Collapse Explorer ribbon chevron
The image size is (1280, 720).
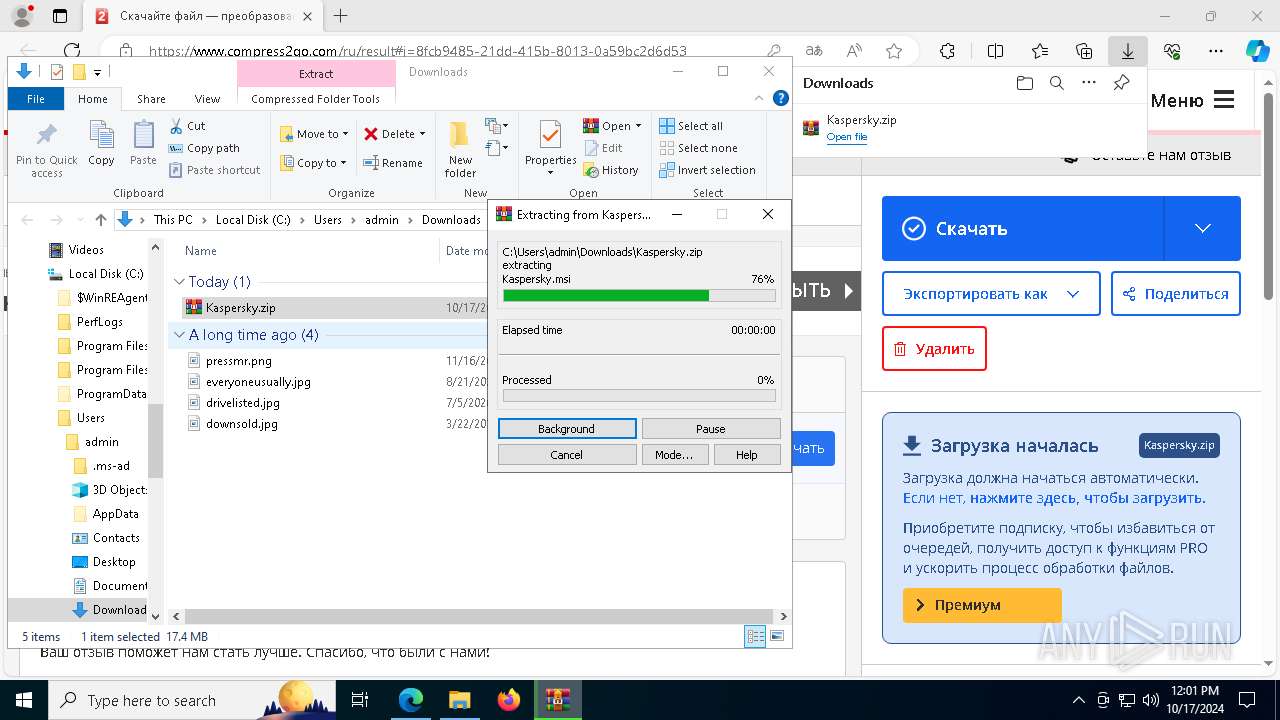click(760, 98)
